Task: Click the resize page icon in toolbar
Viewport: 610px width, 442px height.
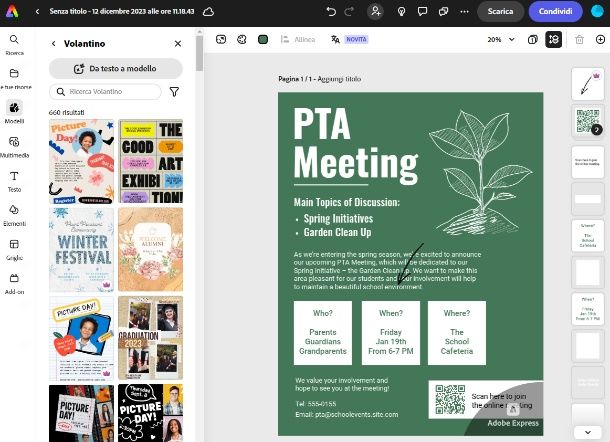Action: [x=221, y=39]
